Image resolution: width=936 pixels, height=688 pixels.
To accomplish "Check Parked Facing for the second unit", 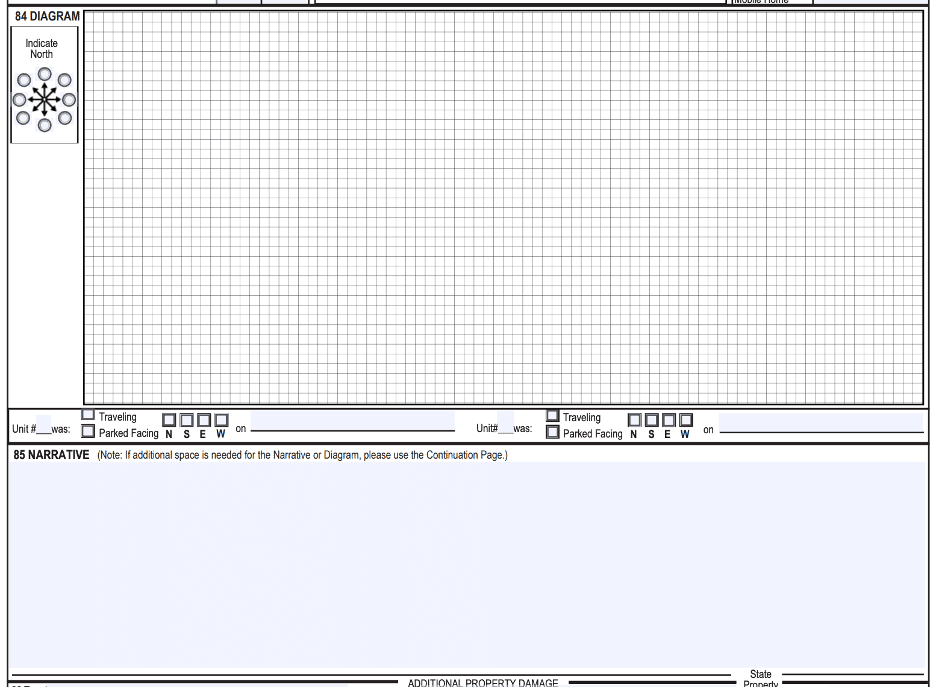I will point(553,431).
